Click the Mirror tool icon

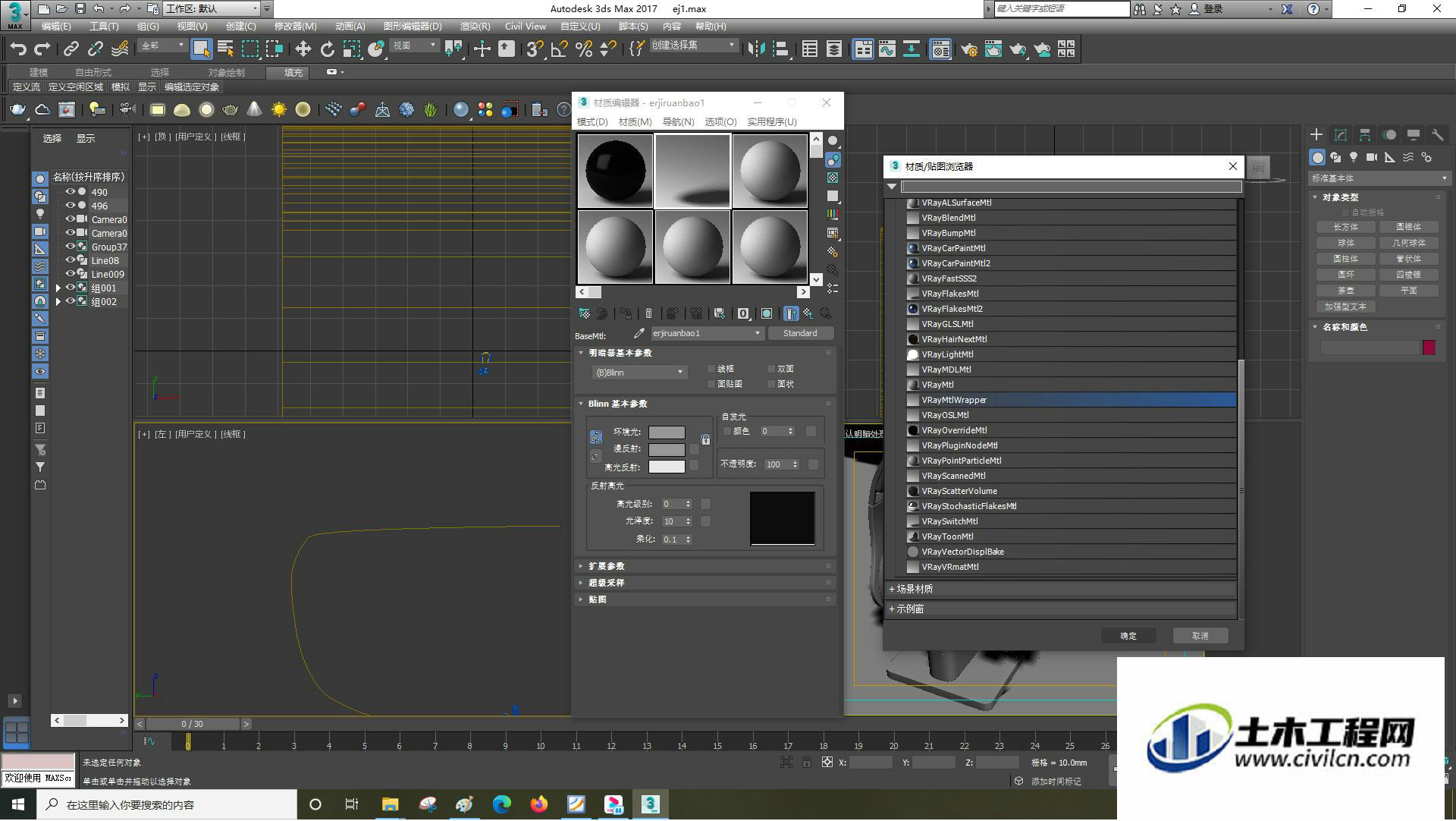(x=756, y=49)
